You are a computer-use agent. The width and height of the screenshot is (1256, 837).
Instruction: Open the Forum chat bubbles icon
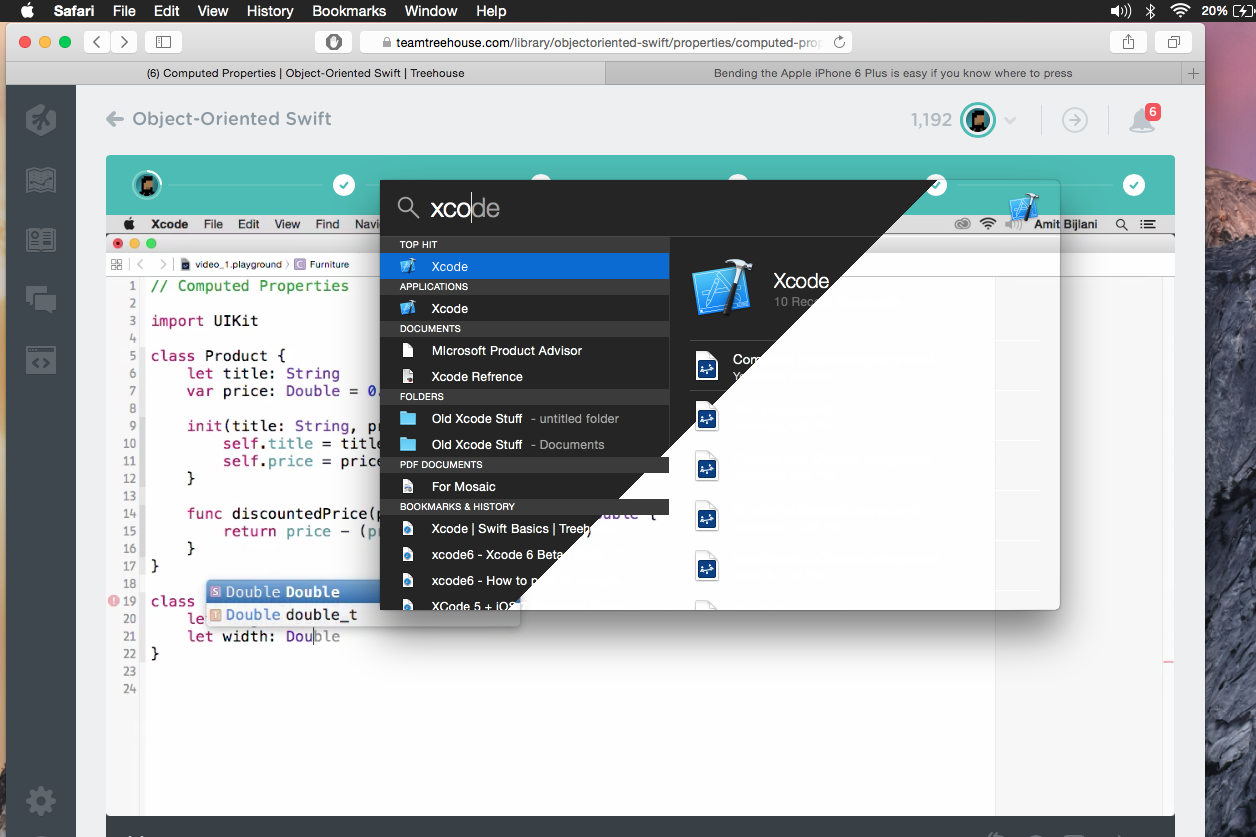point(41,299)
